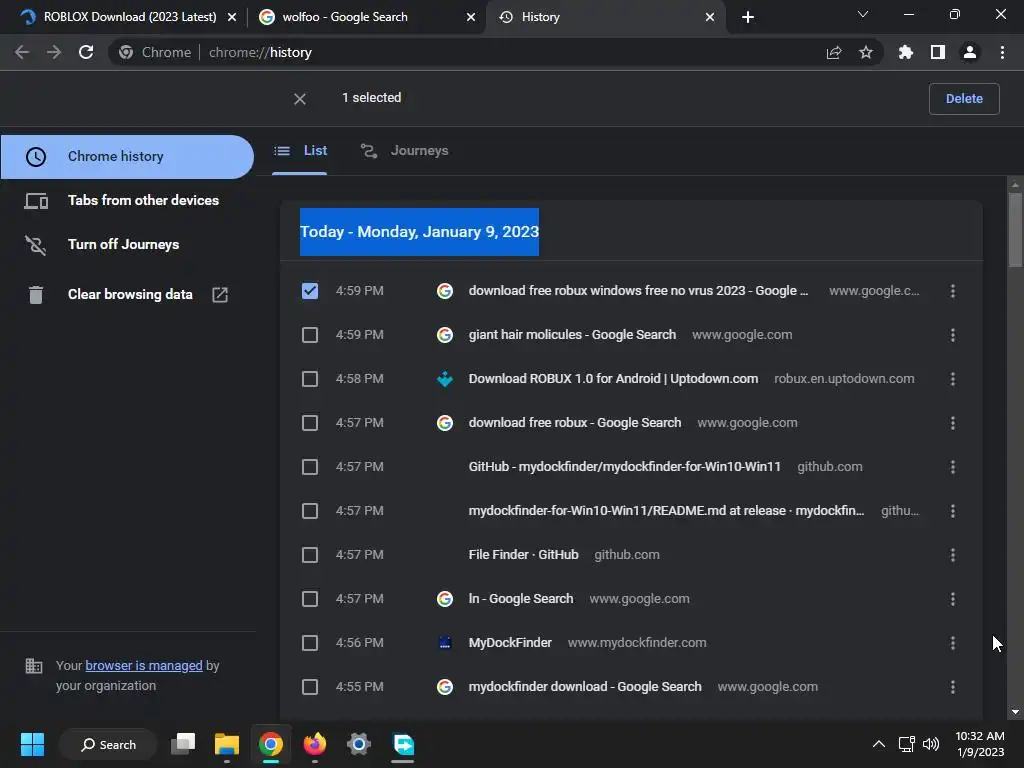Click the clock icon beside Chrome history

click(36, 157)
